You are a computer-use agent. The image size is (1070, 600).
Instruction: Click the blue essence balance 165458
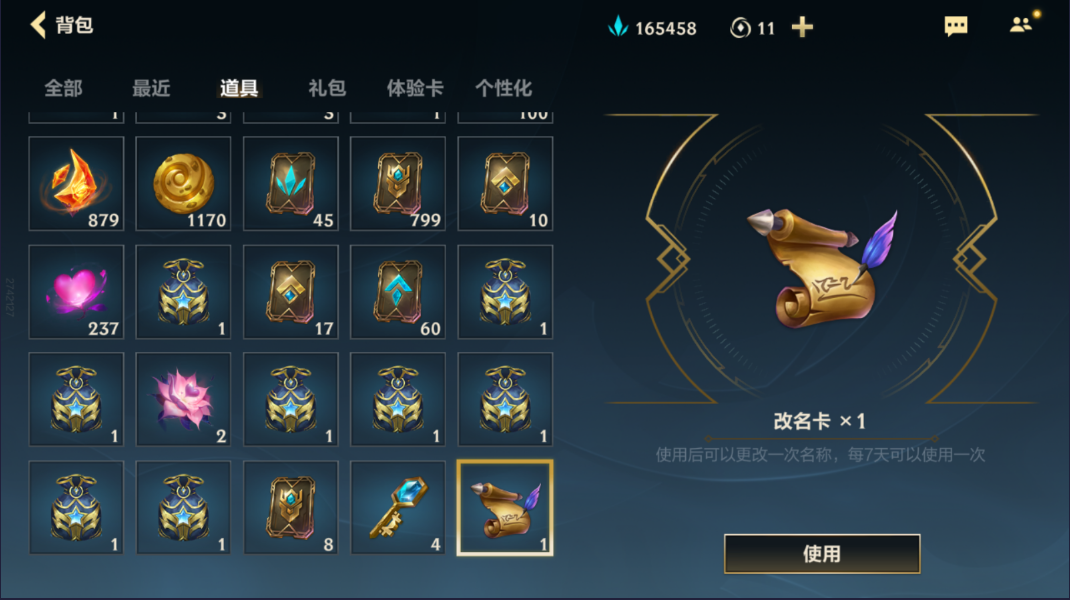(652, 28)
